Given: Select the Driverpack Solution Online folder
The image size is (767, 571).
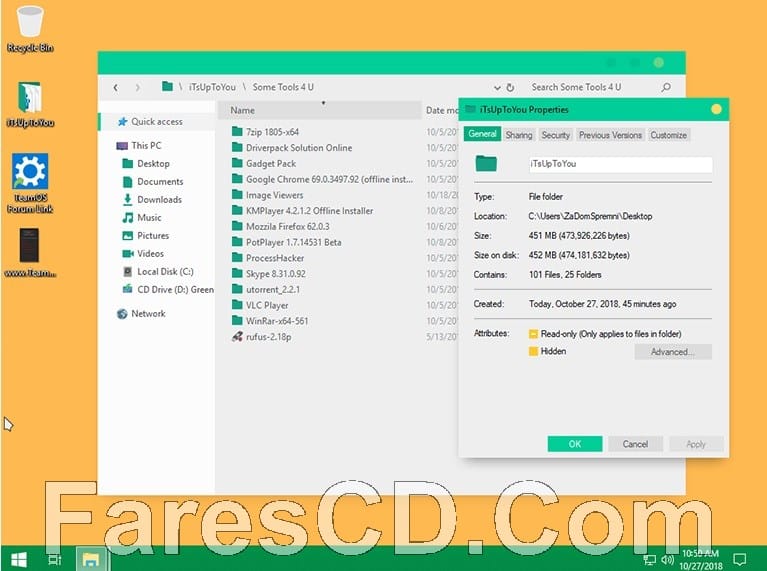Looking at the screenshot, I should click(299, 147).
